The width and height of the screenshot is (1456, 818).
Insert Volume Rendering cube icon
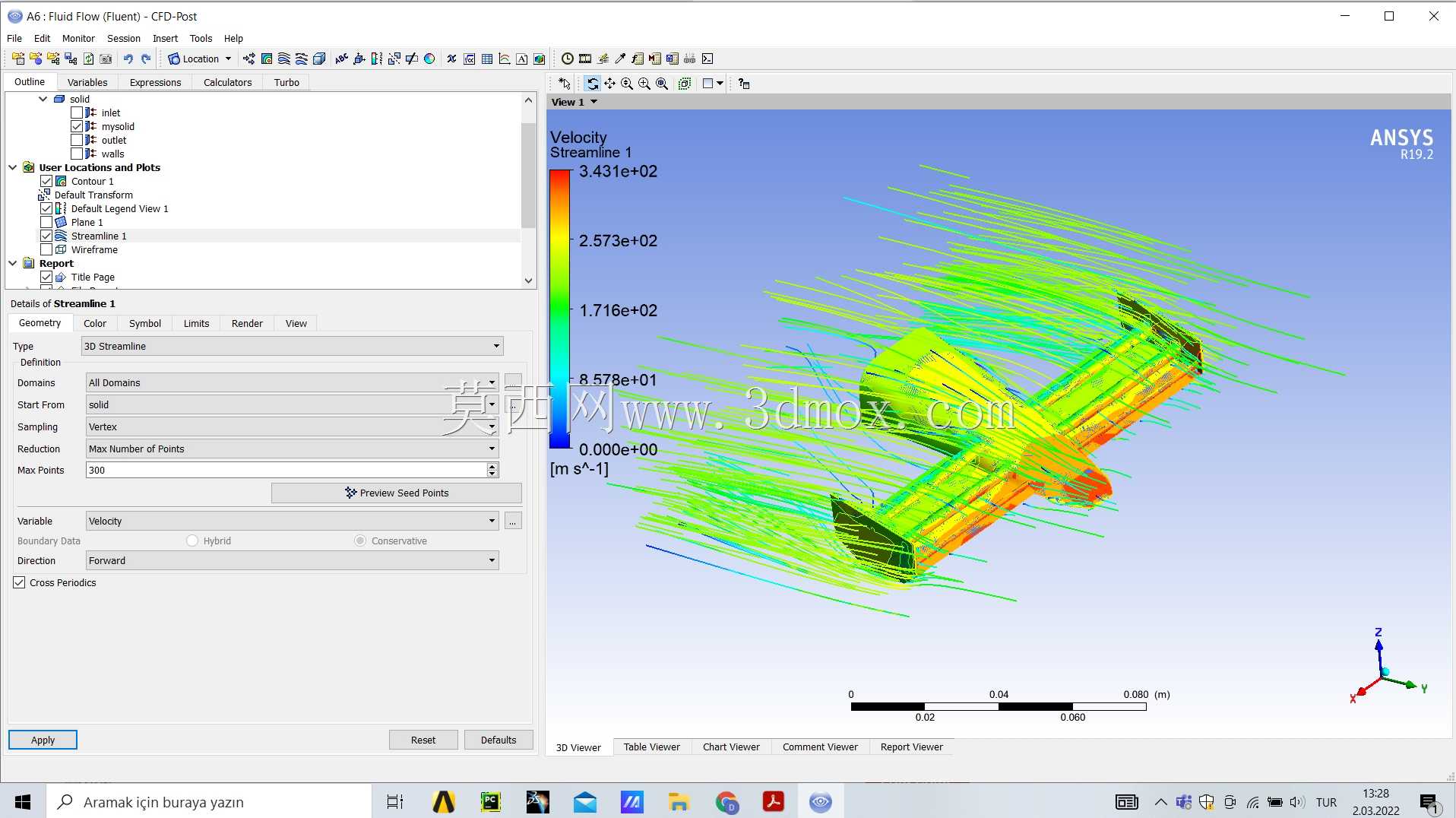pos(319,59)
